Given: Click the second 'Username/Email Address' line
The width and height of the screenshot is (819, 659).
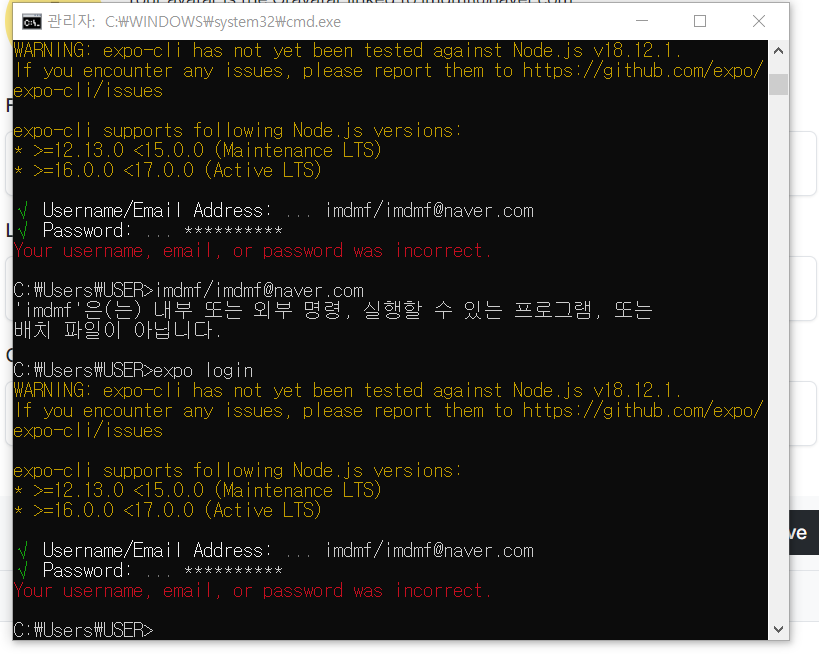Looking at the screenshot, I should (x=275, y=550).
